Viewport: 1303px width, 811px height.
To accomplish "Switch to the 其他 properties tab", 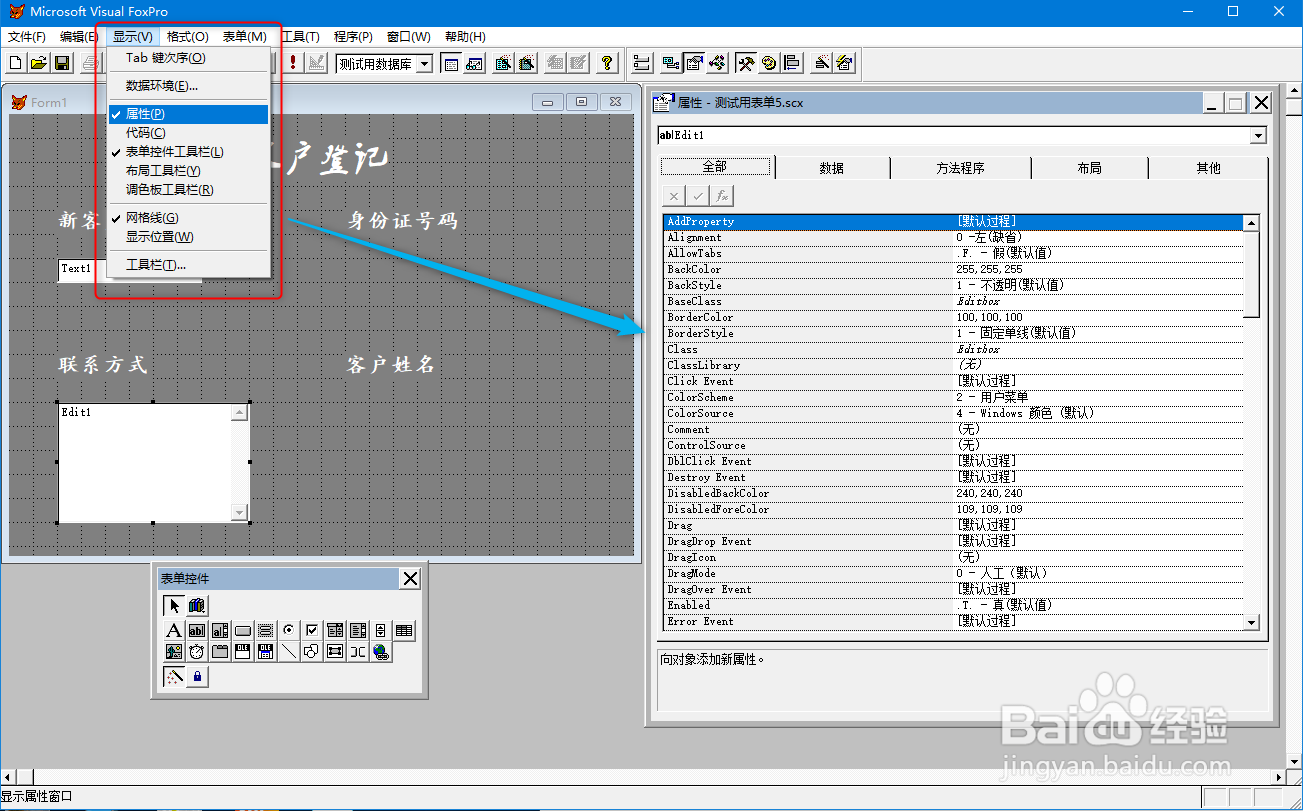I will (x=1208, y=168).
